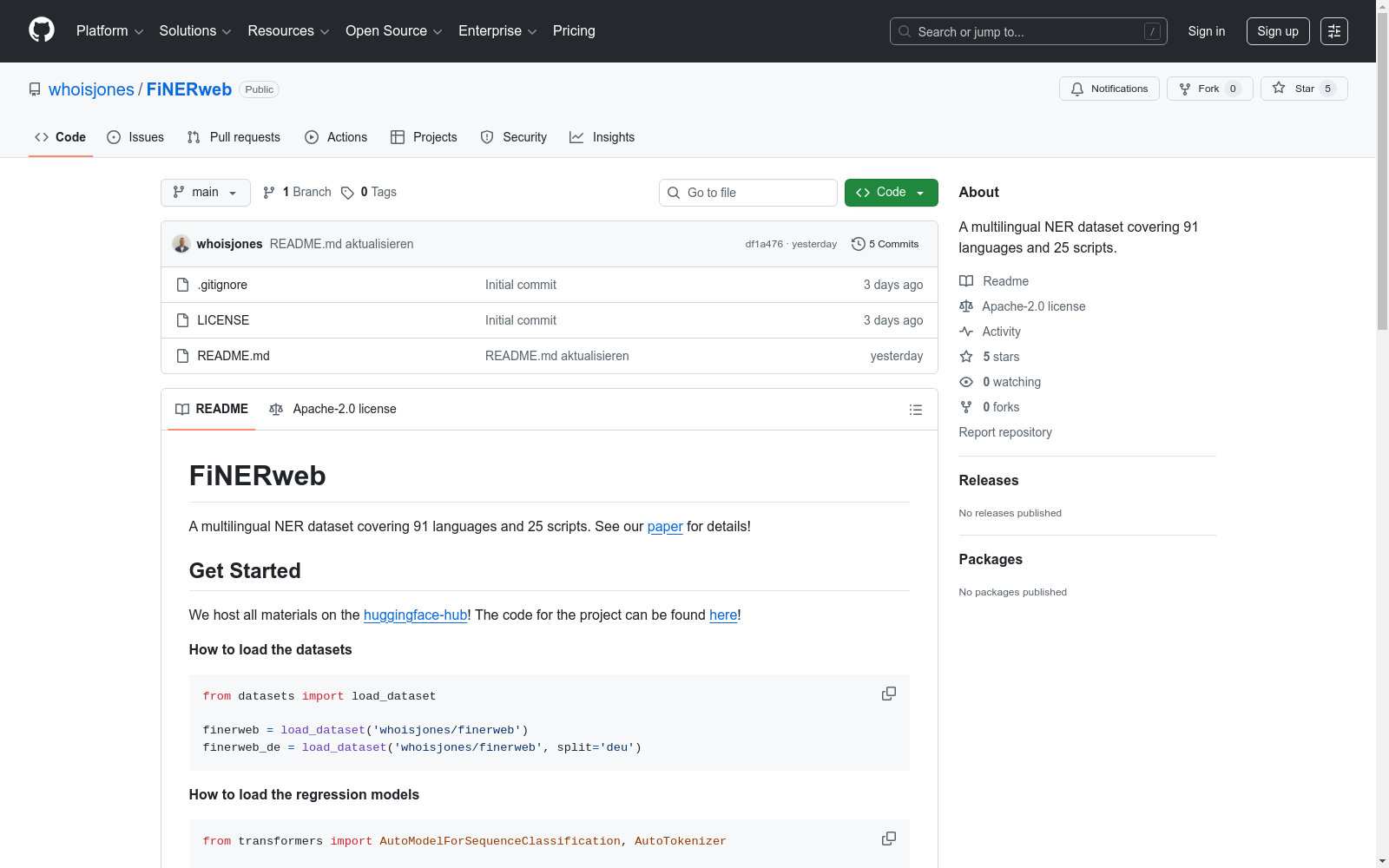1389x868 pixels.
Task: Click the whoisjones avatar in commit row
Action: pos(181,244)
